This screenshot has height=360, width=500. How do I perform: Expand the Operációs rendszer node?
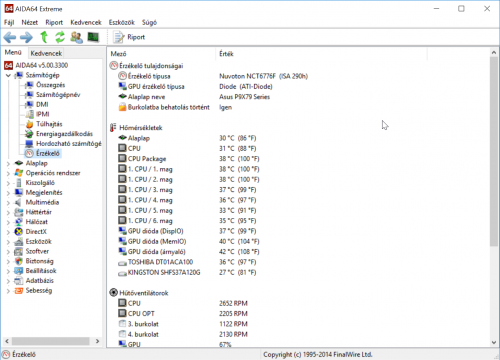pos(8,173)
